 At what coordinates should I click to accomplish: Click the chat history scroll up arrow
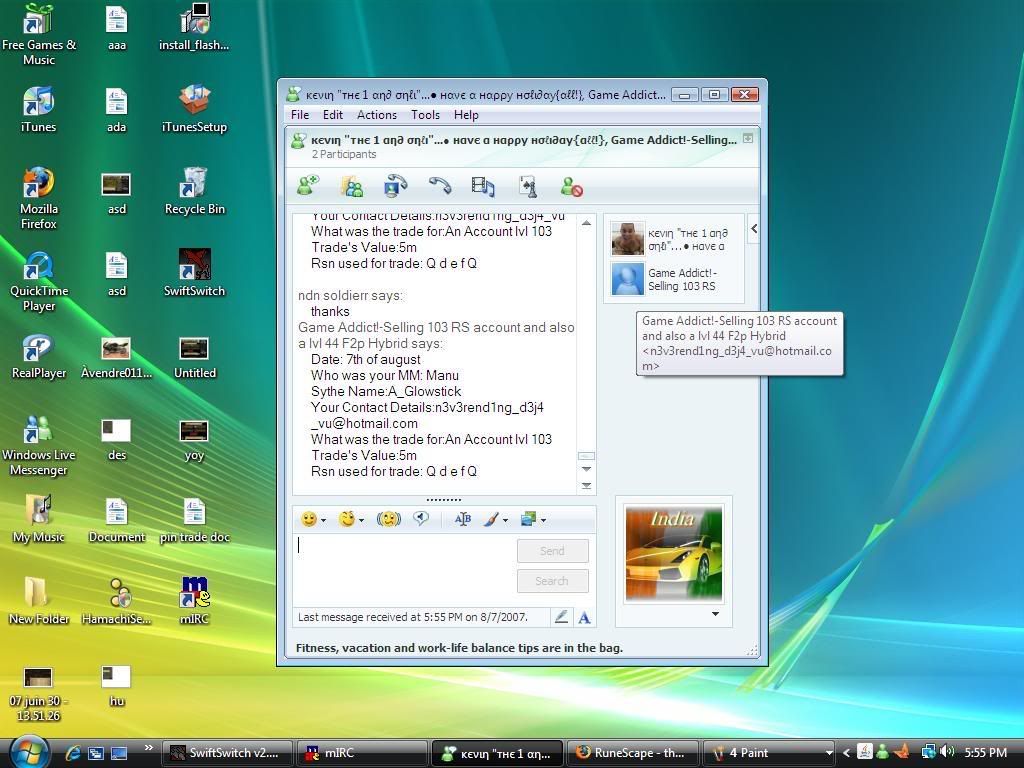tap(586, 223)
